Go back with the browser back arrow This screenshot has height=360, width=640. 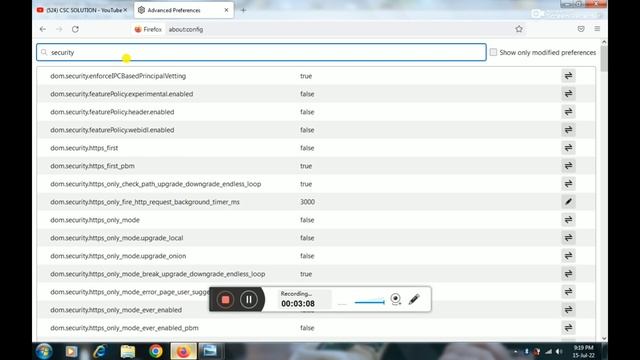[43, 29]
